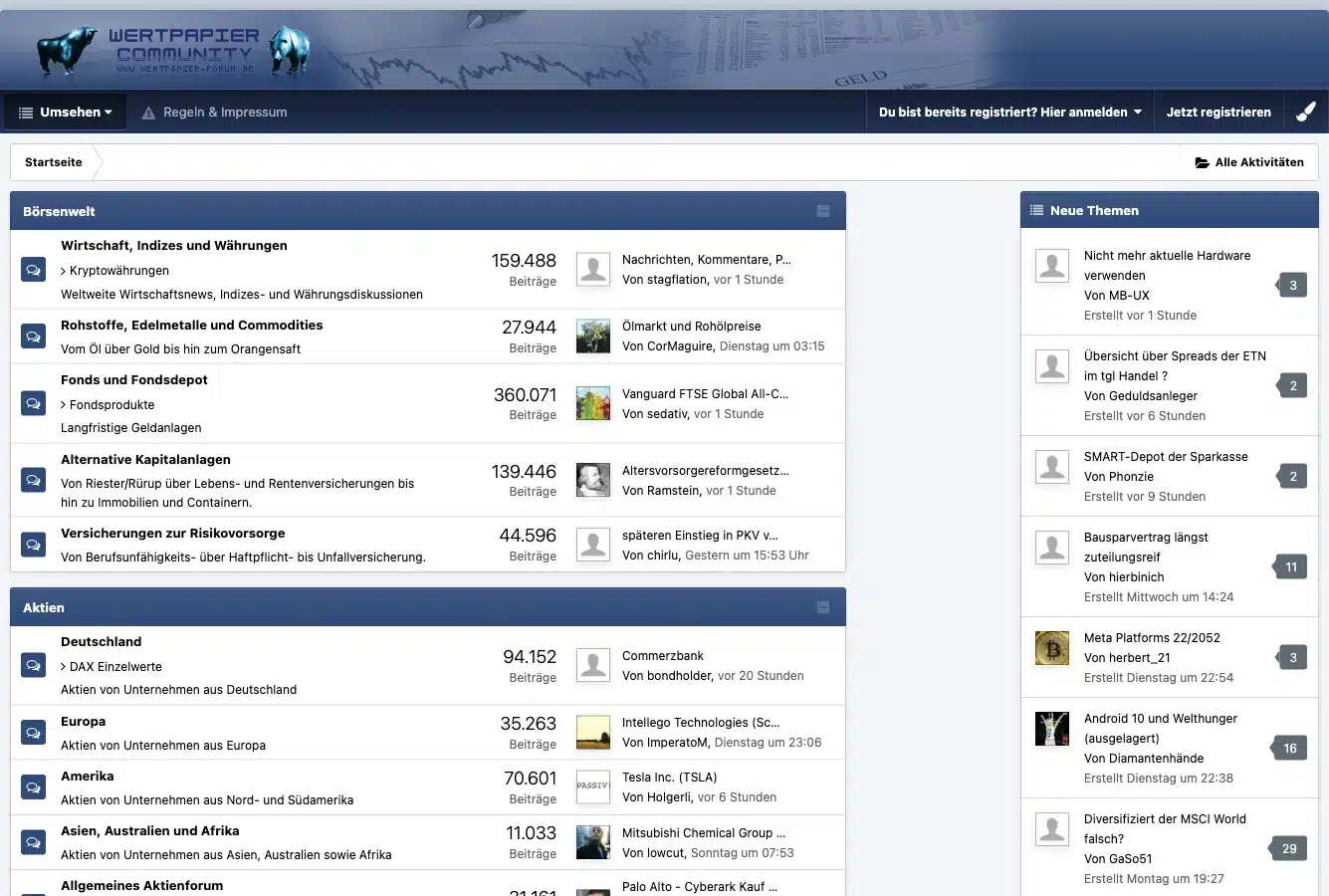Open herbert_21 bitcoin avatar in Neue Themen
1329x896 pixels.
1052,648
